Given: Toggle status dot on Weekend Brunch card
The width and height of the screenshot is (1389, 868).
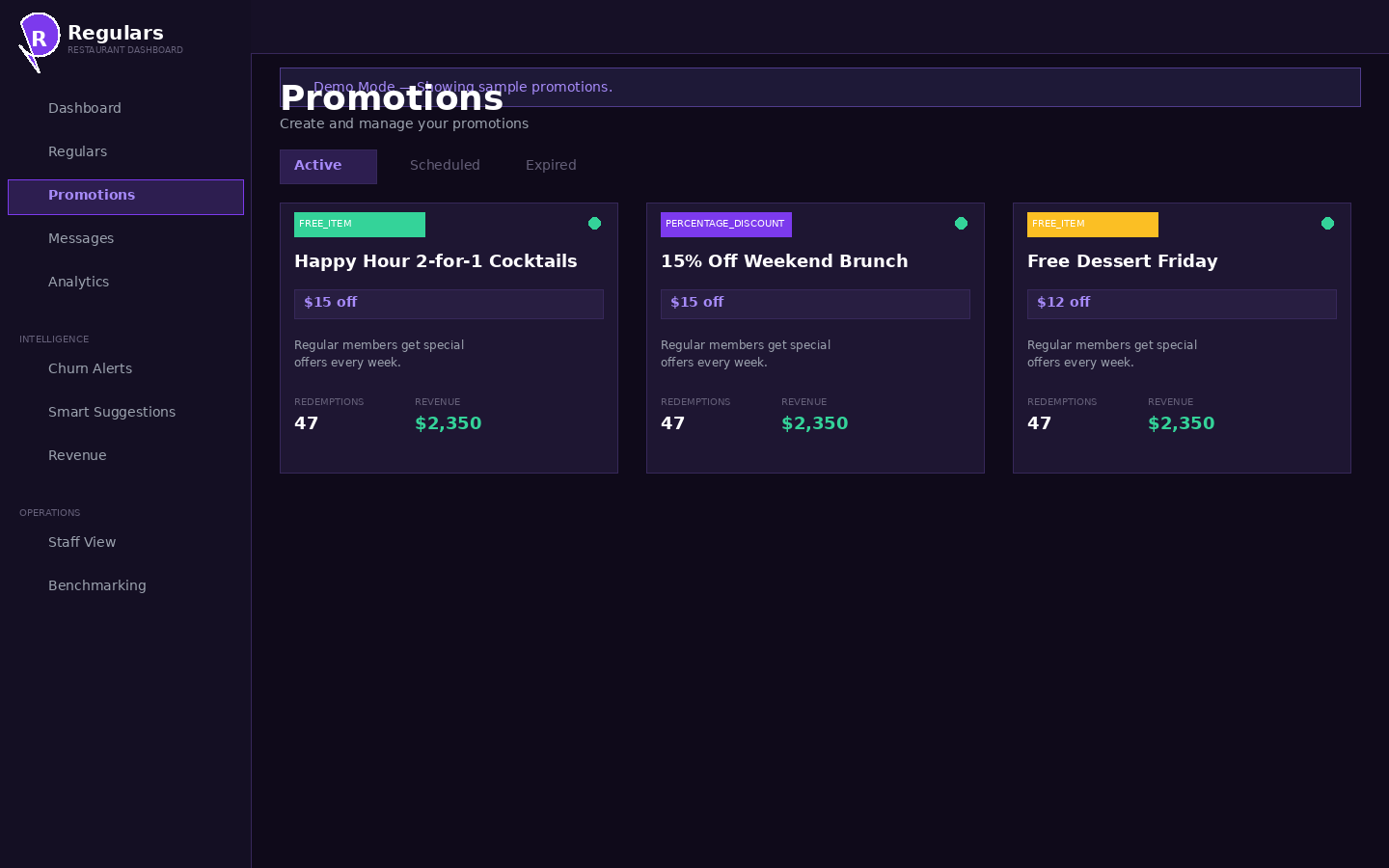Looking at the screenshot, I should pyautogui.click(x=961, y=223).
